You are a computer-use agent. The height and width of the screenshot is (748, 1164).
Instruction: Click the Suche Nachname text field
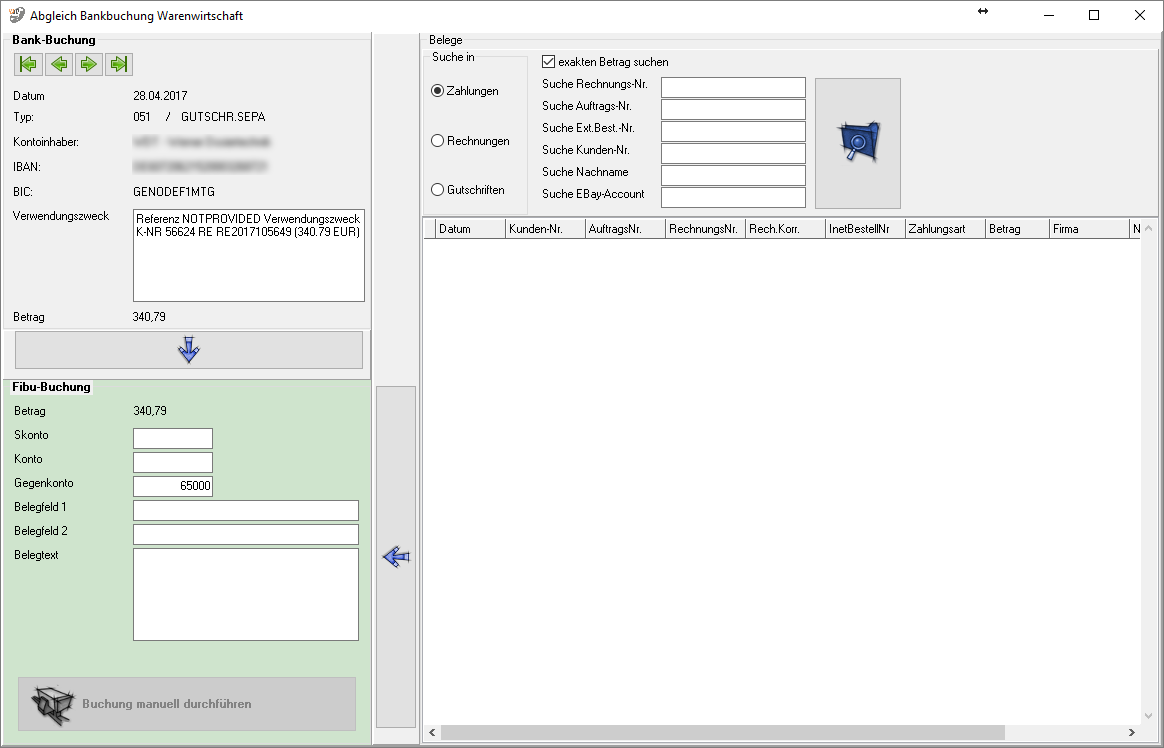[x=733, y=175]
